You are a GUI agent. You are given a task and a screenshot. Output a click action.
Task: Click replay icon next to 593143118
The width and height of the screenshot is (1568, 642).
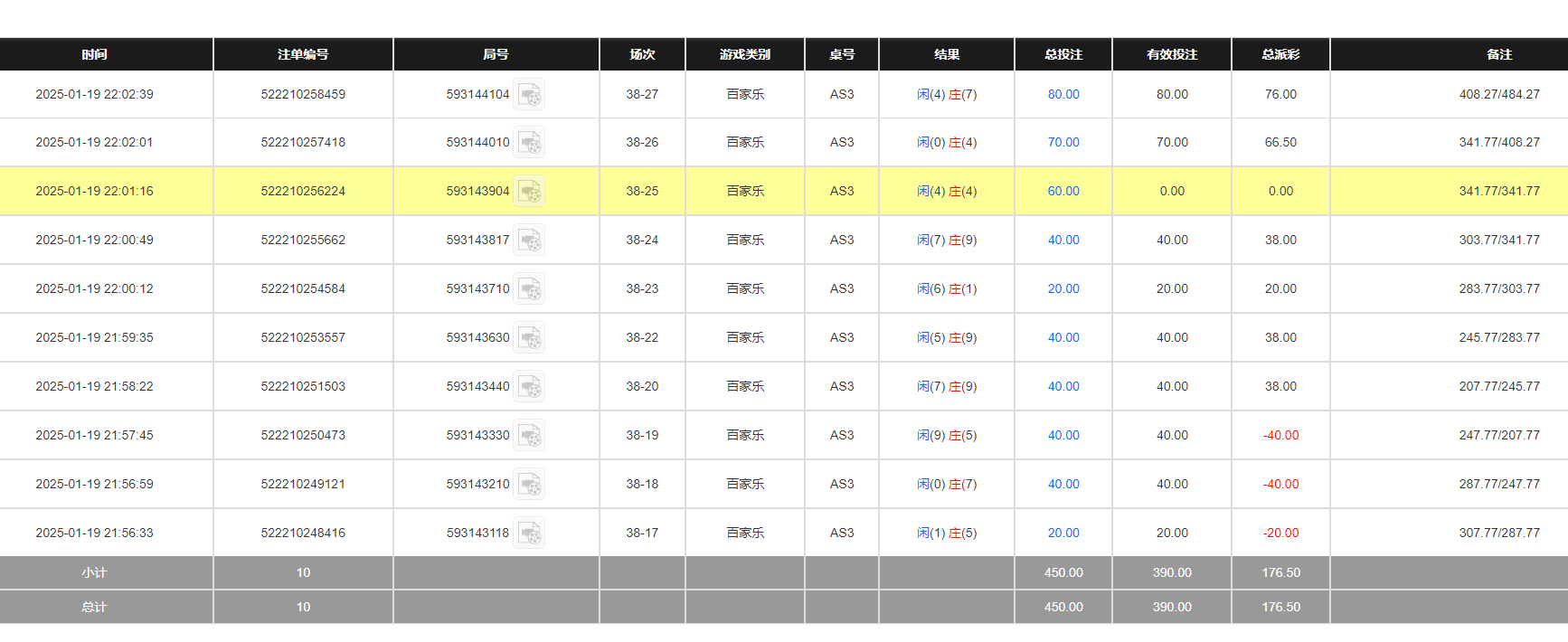click(x=529, y=533)
